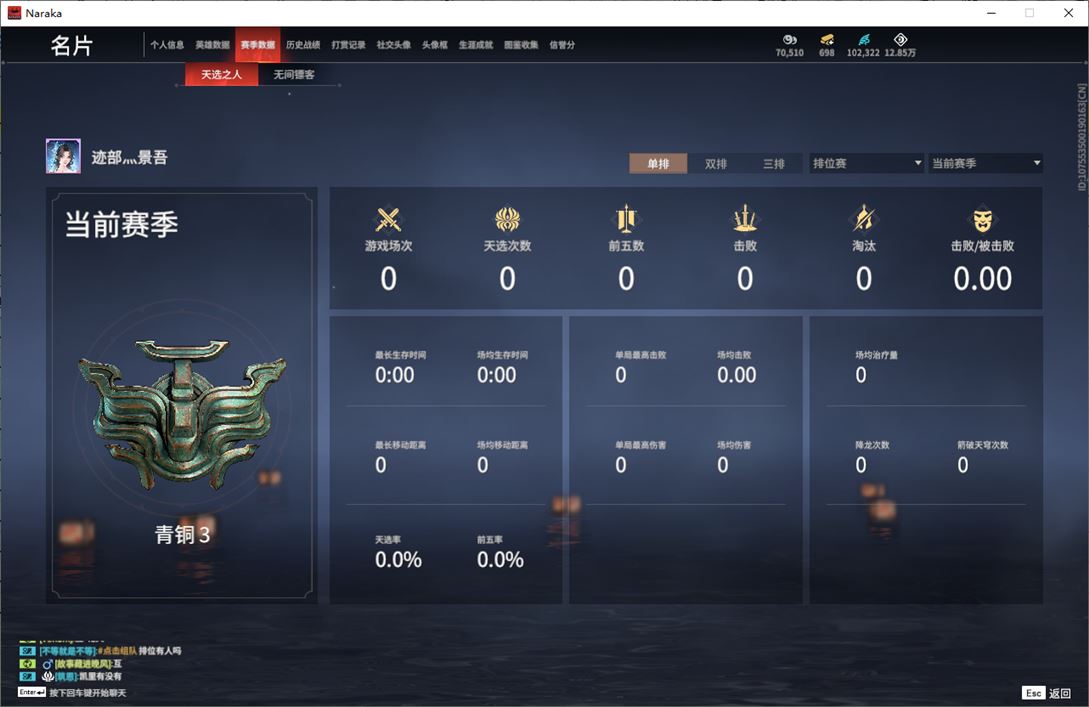Click the #点击组队 team-up link in chat

click(117, 651)
